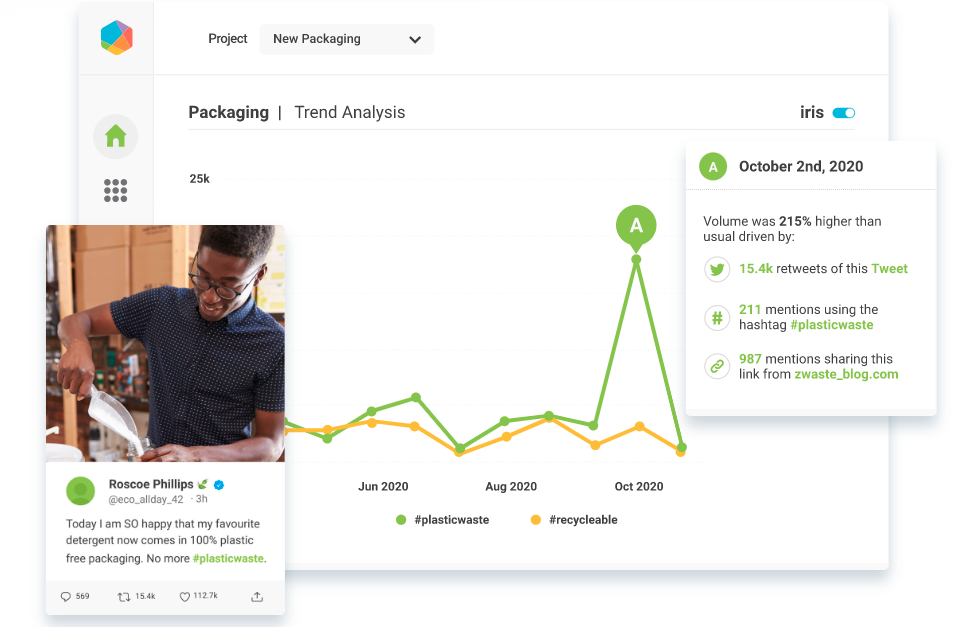Select the chain link icon for shared links

(x=716, y=366)
